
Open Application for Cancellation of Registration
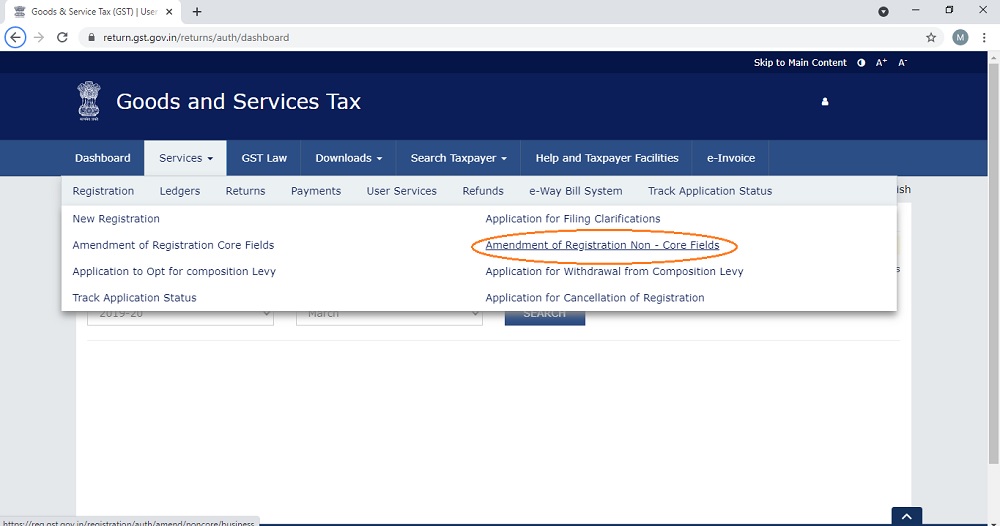(x=595, y=298)
